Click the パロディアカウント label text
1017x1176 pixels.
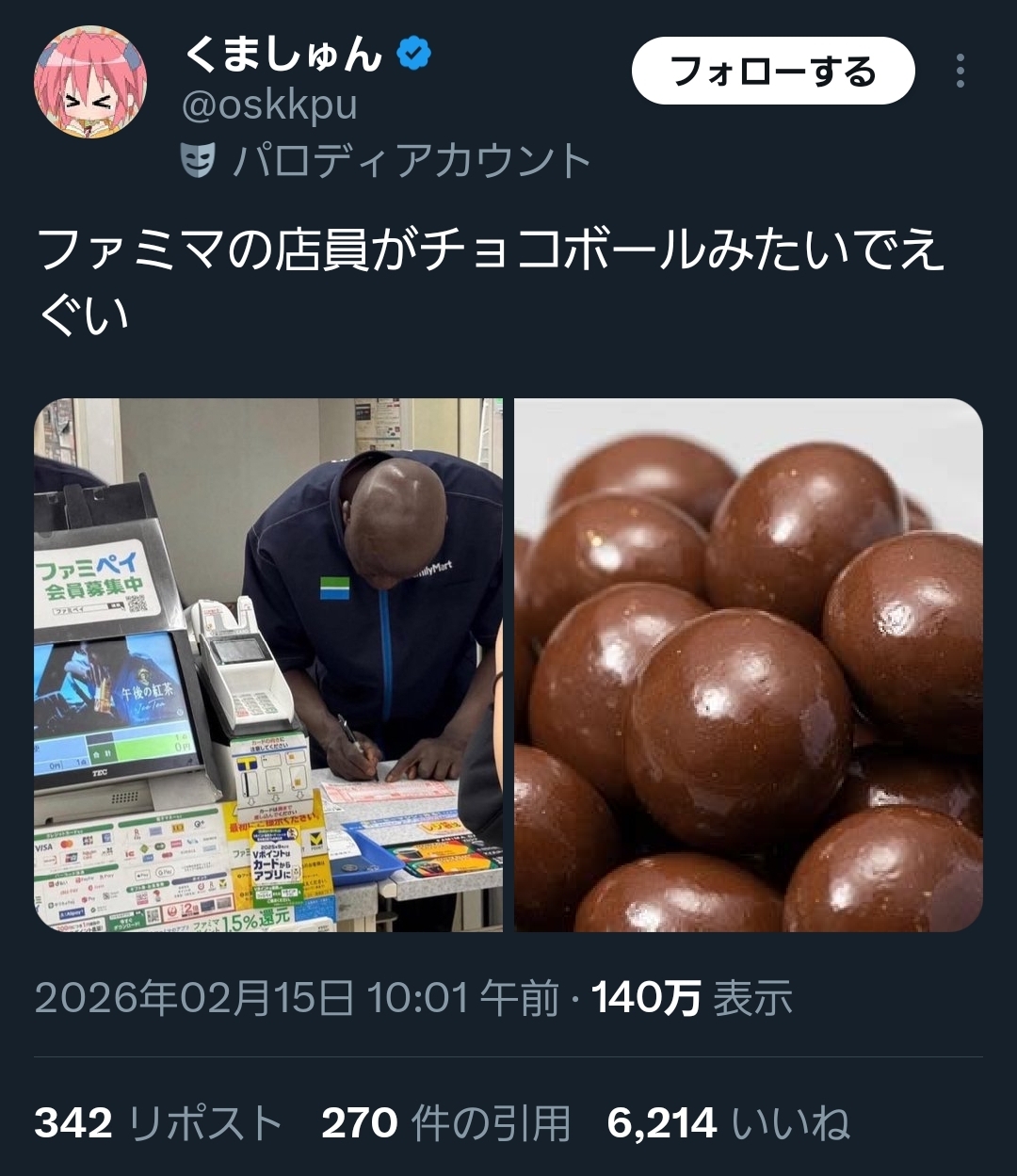412,160
